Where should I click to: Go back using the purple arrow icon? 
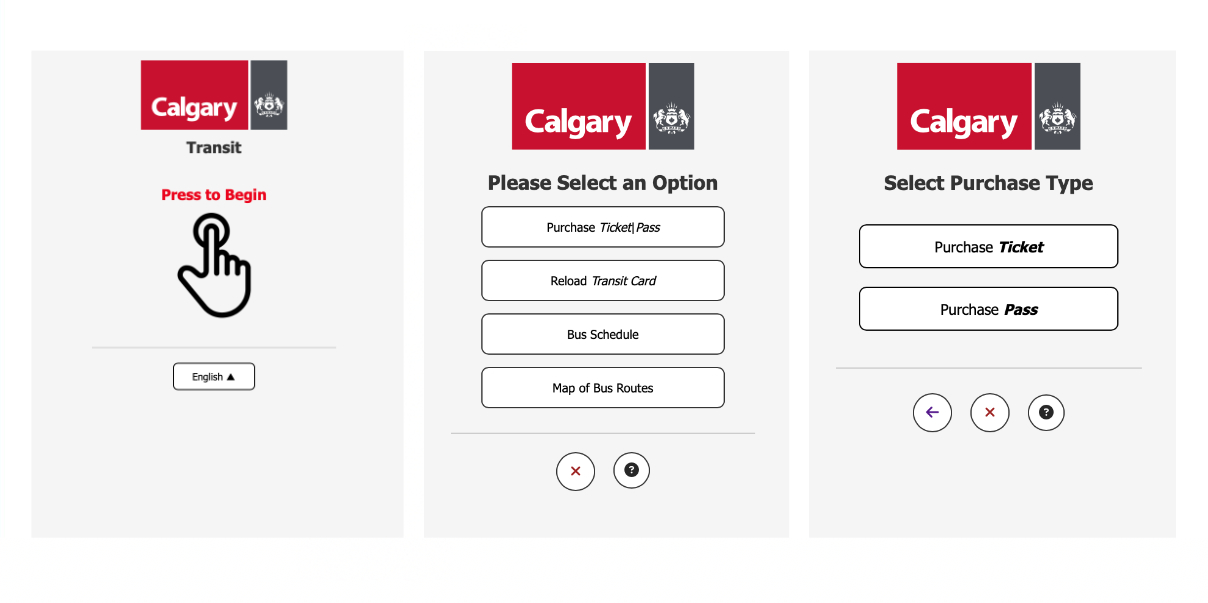[x=932, y=412]
